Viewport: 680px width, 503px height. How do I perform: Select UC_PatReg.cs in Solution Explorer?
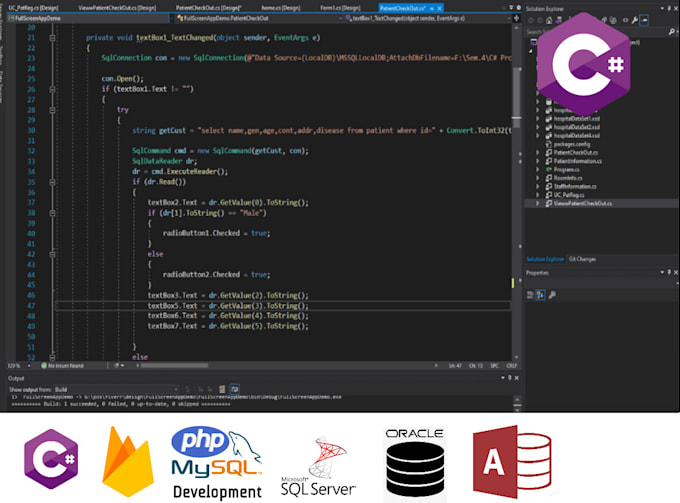pos(569,195)
